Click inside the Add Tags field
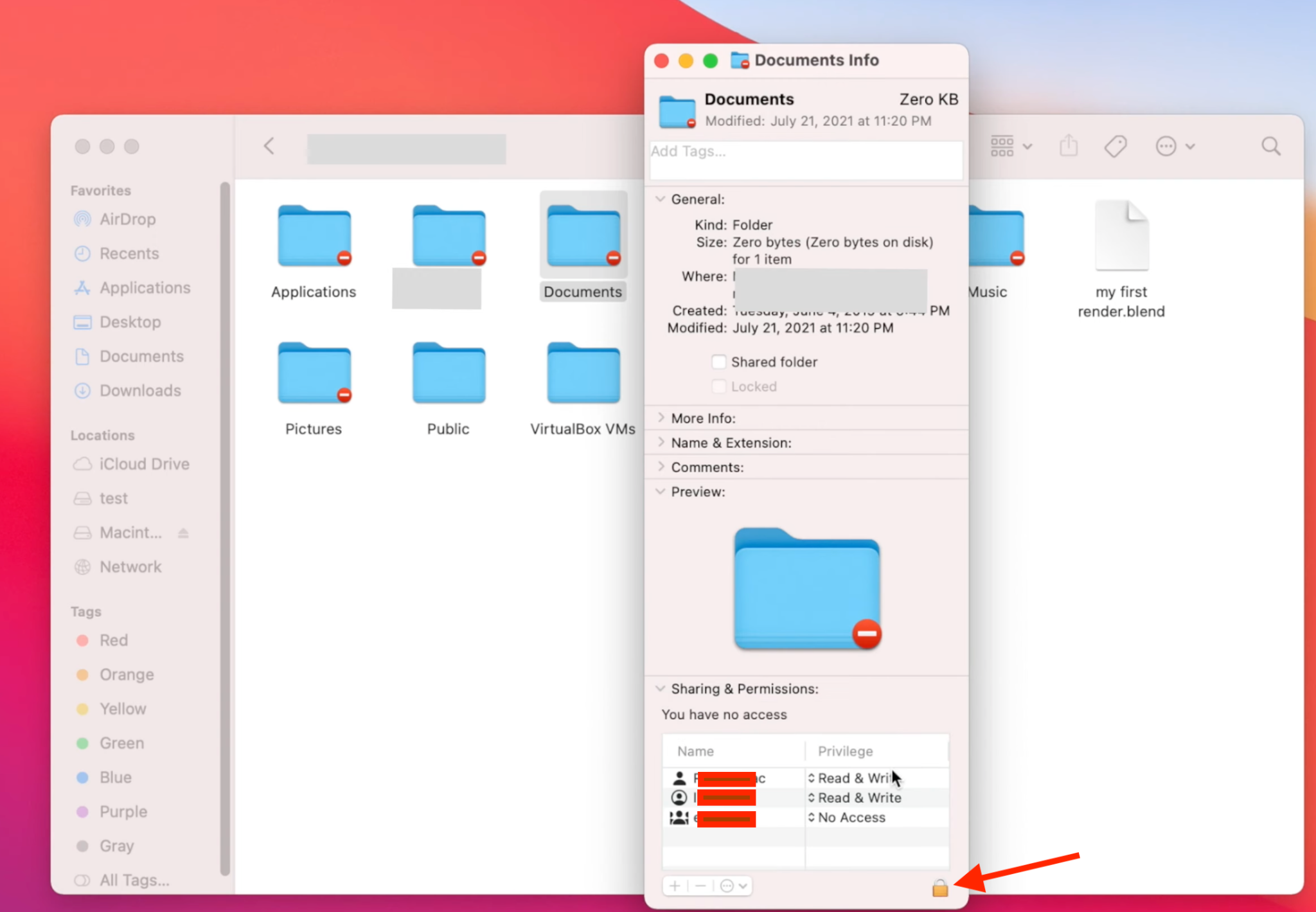This screenshot has height=912, width=1316. coord(805,159)
